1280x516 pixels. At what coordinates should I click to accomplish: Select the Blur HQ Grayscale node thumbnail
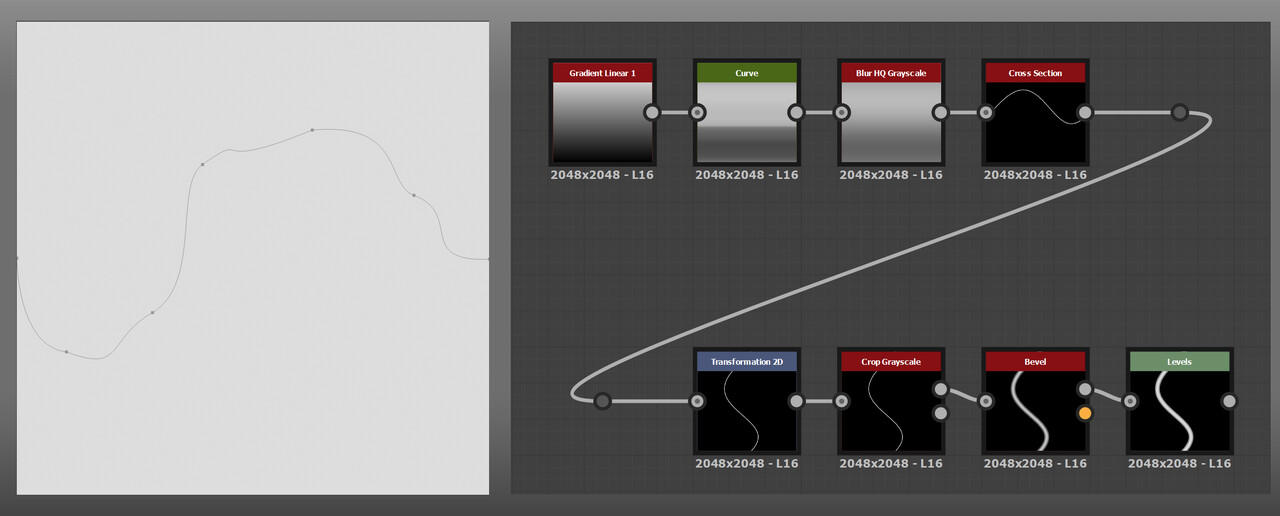coord(890,122)
